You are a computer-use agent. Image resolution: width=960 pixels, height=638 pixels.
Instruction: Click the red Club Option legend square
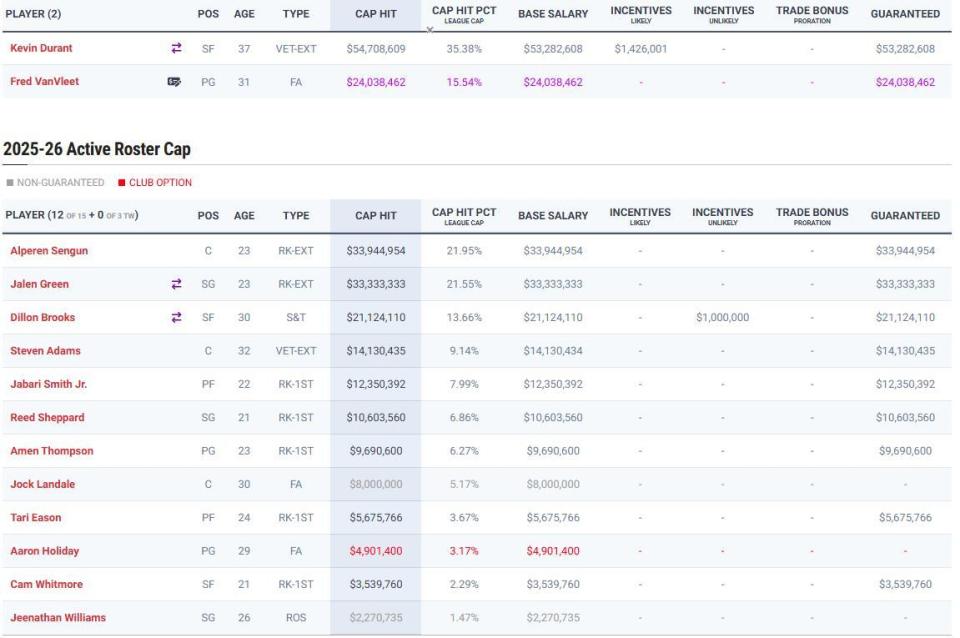tap(122, 182)
